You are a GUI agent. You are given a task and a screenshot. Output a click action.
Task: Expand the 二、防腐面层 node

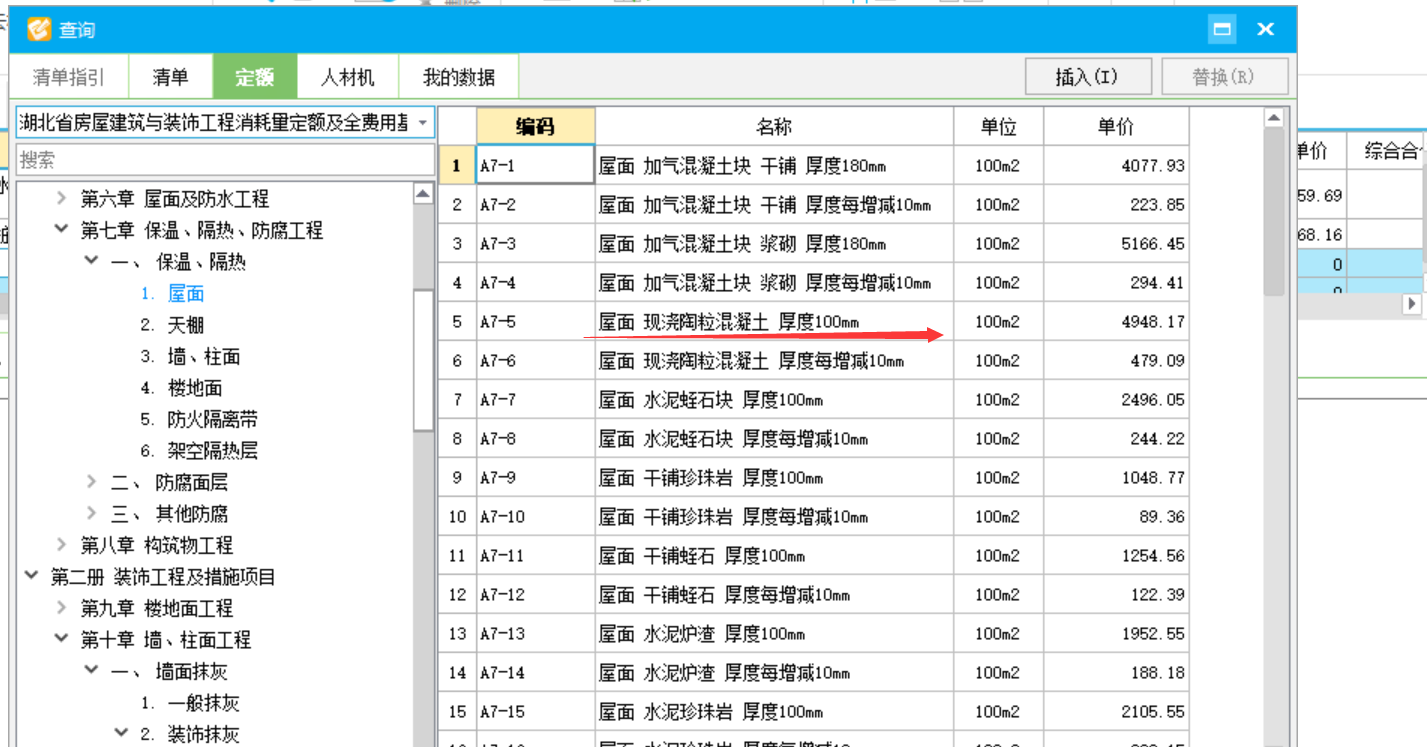point(92,482)
